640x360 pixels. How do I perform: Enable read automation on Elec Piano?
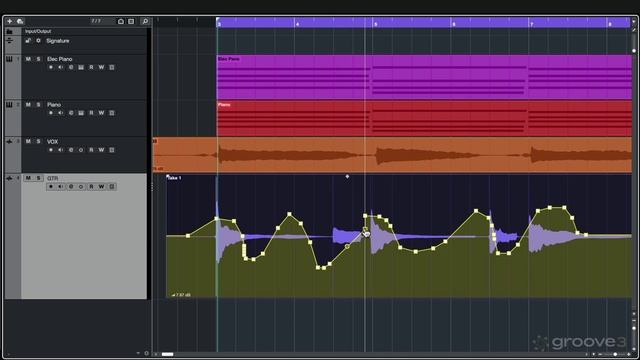(x=91, y=67)
